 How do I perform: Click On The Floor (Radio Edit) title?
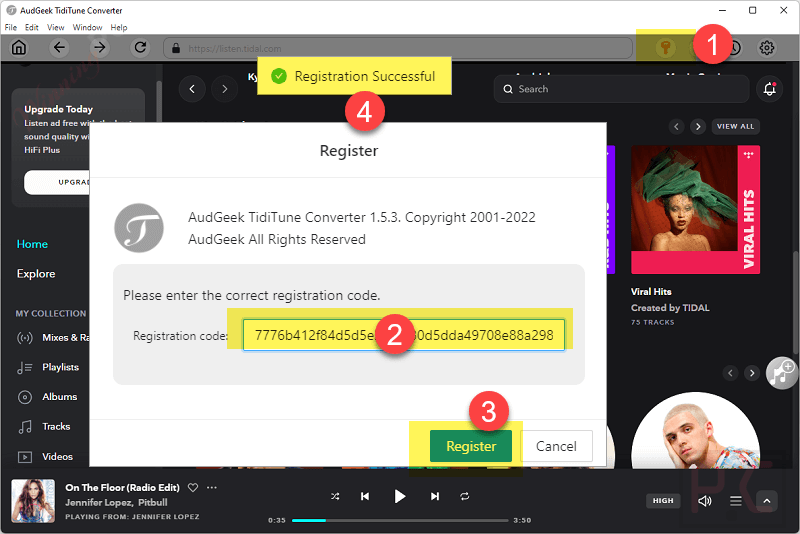click(122, 488)
